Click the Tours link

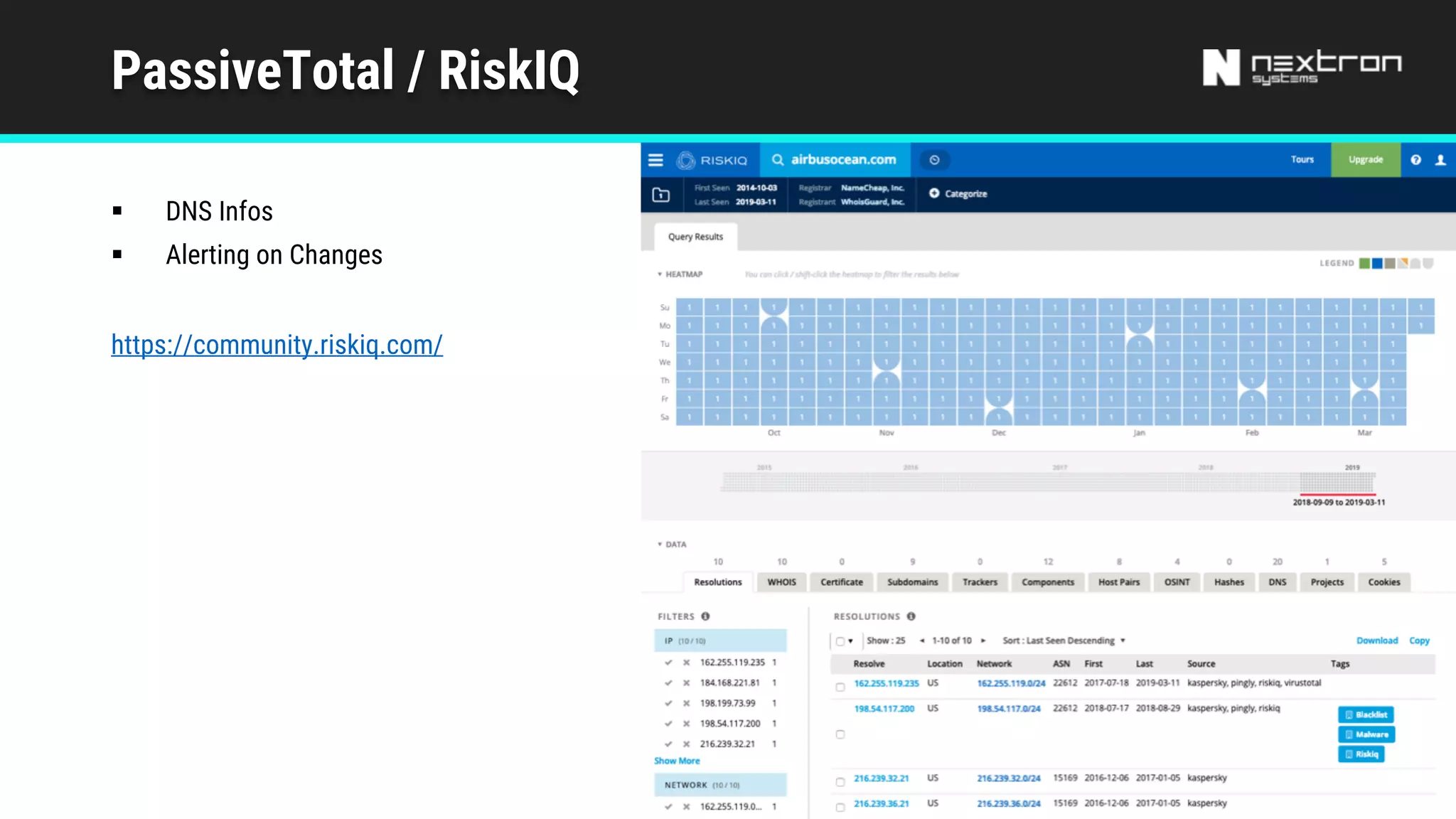[x=1302, y=160]
